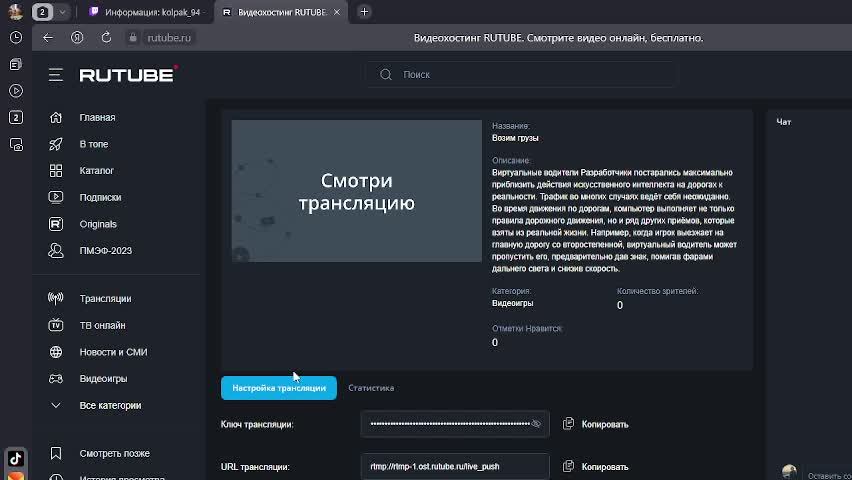Click the Возим грузы title text
Image resolution: width=852 pixels, height=480 pixels.
pos(515,138)
